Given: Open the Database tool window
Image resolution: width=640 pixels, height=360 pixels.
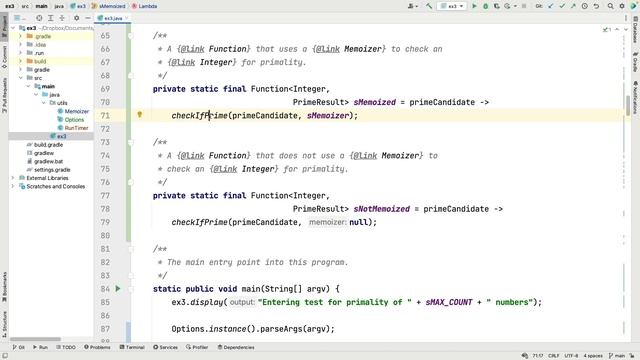Looking at the screenshot, I should pyautogui.click(x=636, y=30).
